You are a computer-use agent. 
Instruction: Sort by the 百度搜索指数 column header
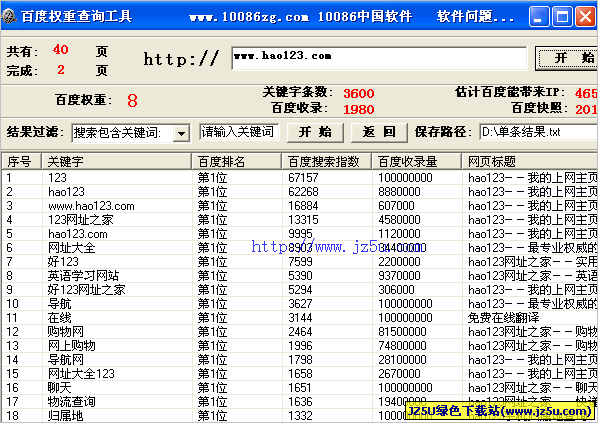tap(326, 161)
